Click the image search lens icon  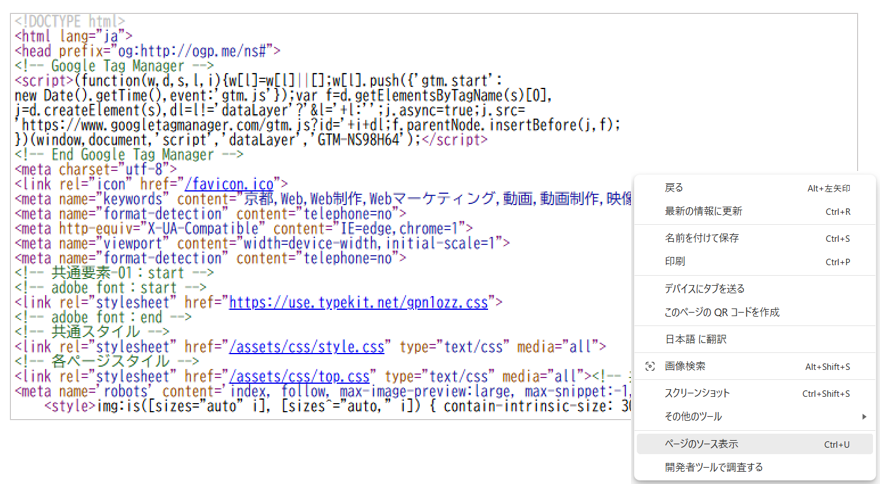[650, 367]
